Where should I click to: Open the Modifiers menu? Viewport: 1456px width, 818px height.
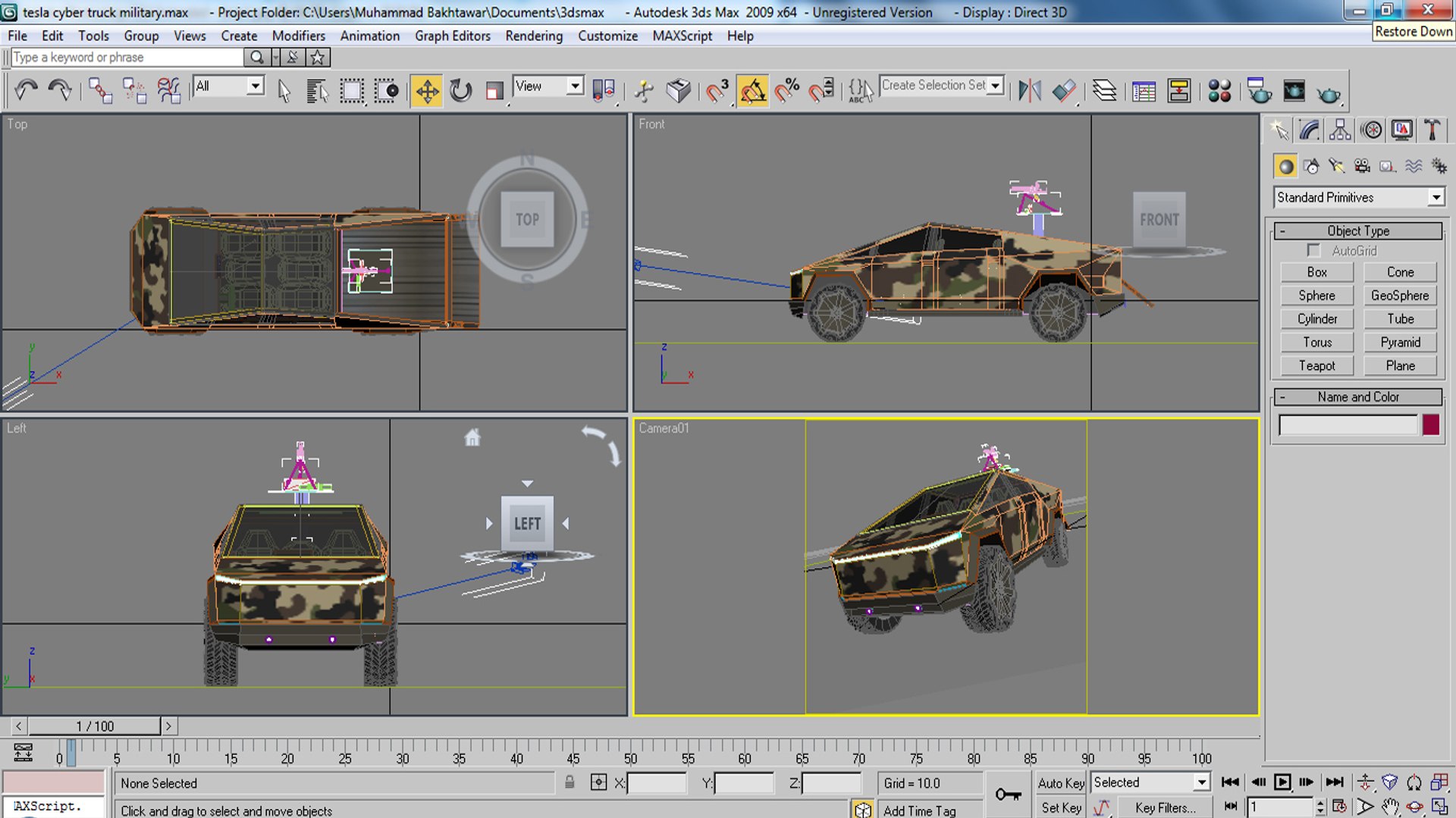coord(298,36)
